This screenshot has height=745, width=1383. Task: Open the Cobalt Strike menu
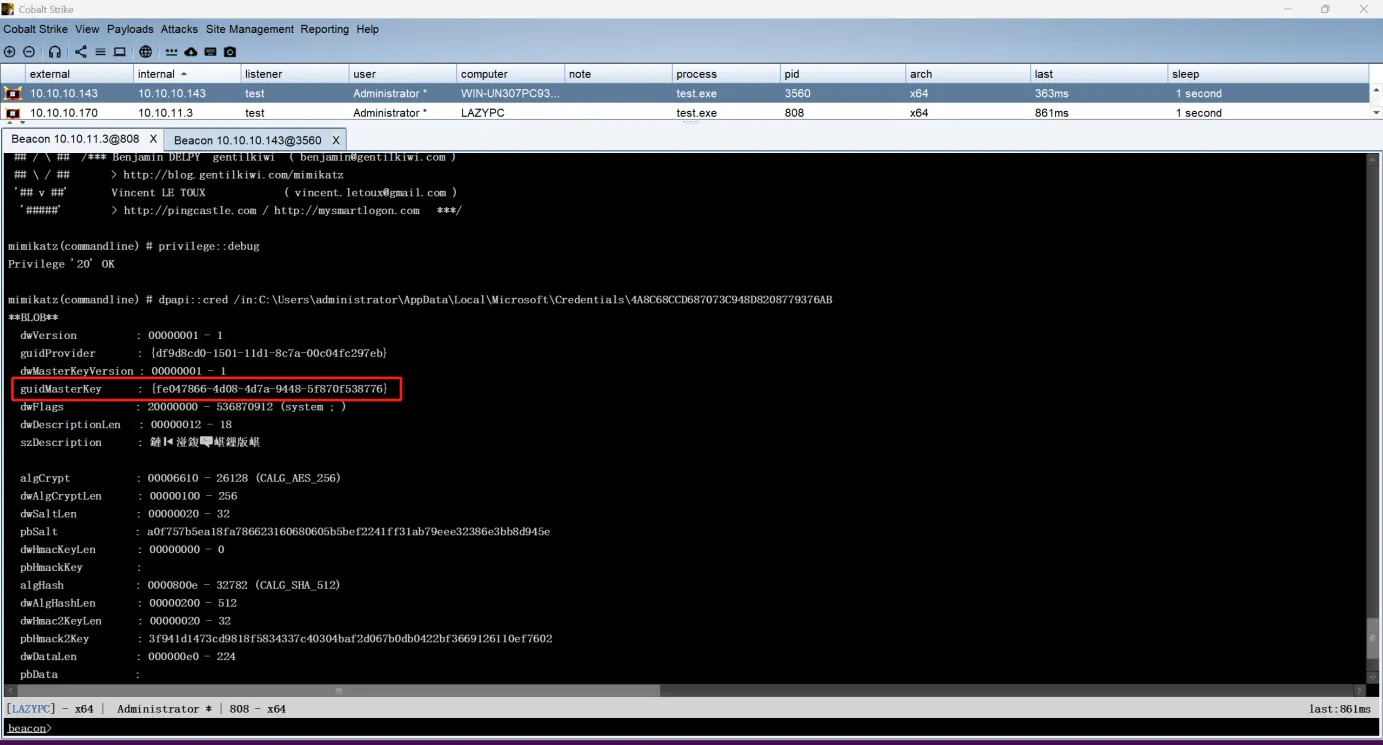pos(36,29)
